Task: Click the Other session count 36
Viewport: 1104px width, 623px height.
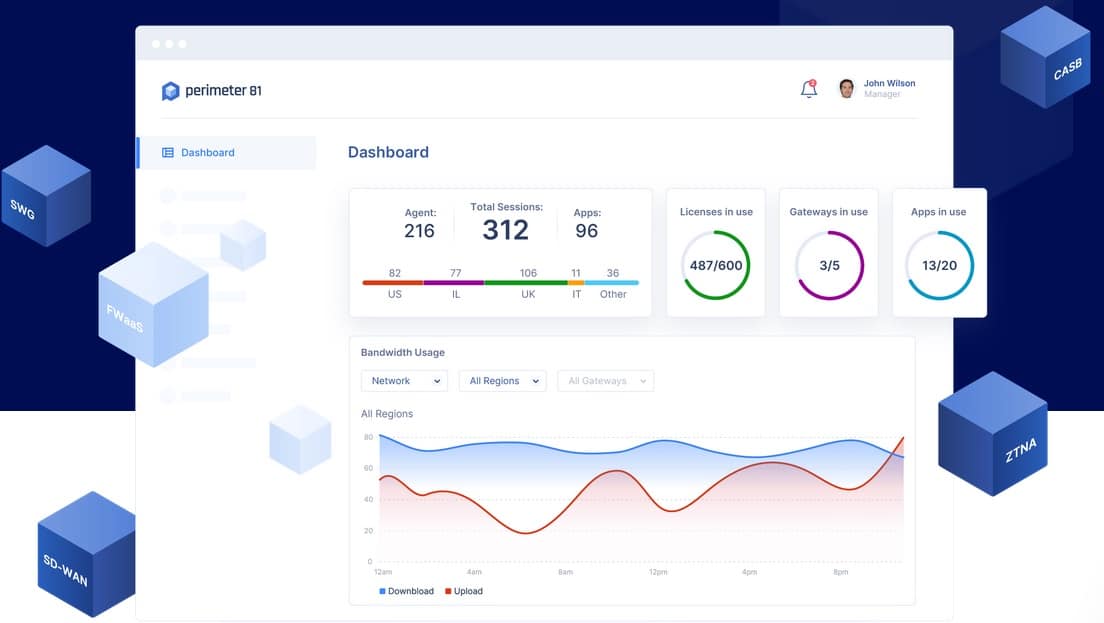Action: (x=613, y=273)
